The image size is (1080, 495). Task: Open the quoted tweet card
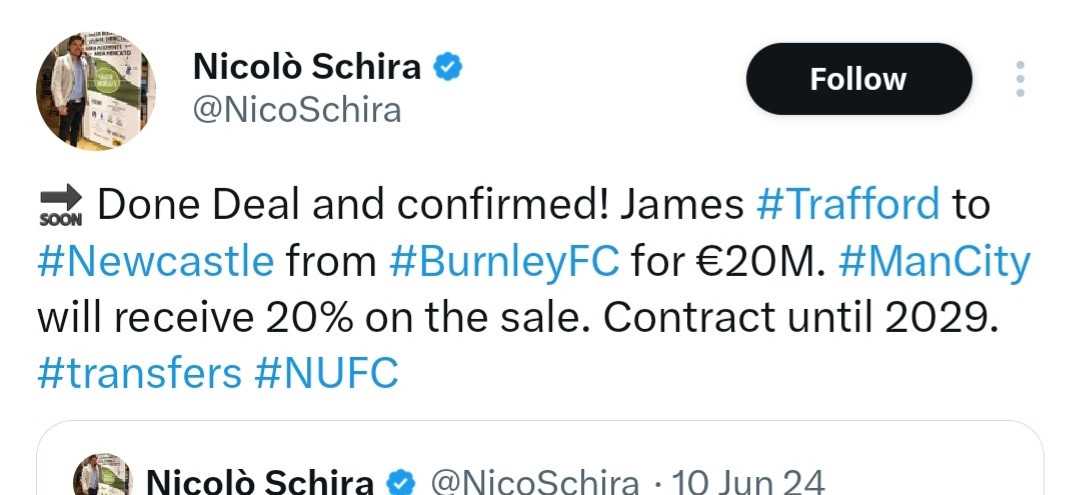tap(540, 458)
